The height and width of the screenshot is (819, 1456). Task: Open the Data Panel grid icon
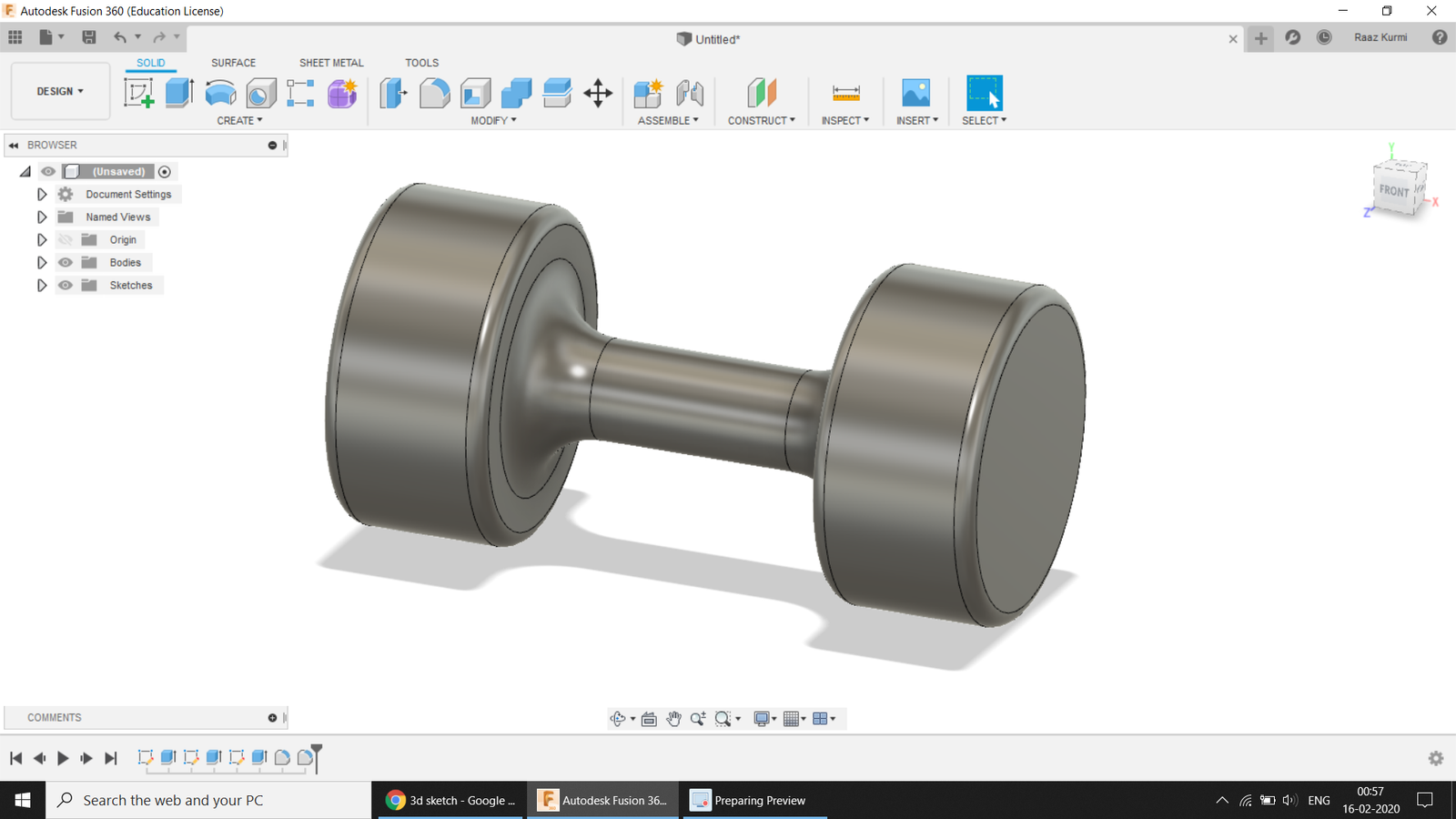15,37
